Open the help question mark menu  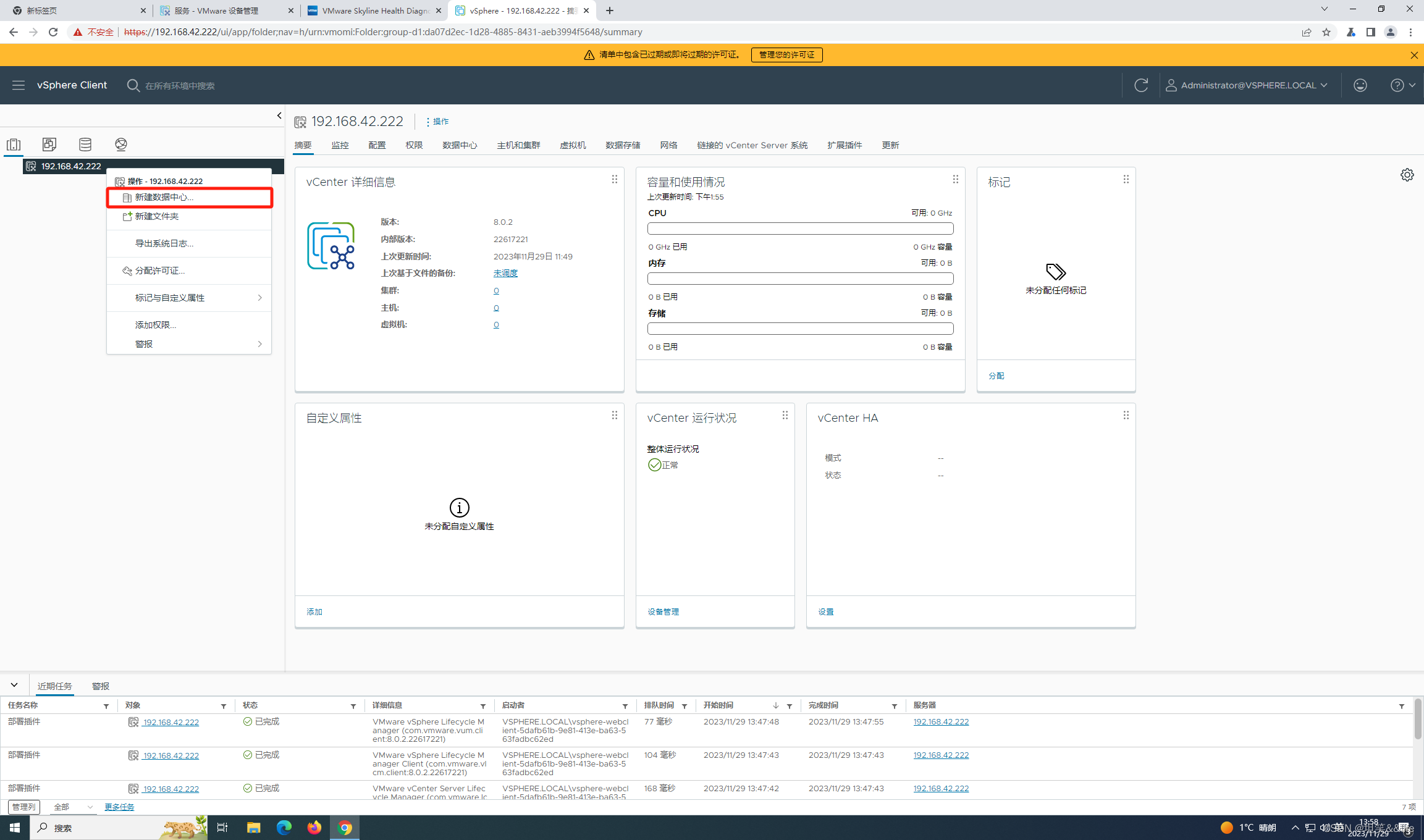pyautogui.click(x=1402, y=85)
